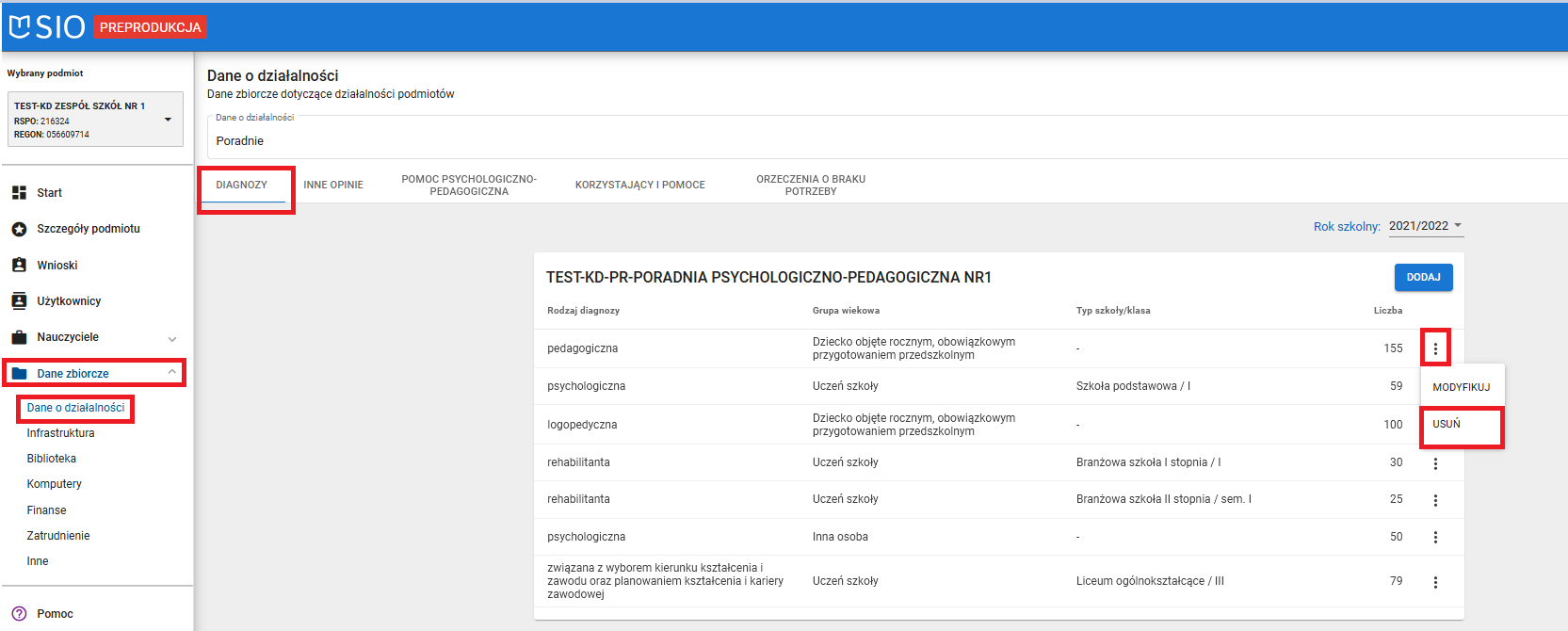Click the SIO logo in header
Viewport: 1568px width, 631px height.
pos(47,27)
